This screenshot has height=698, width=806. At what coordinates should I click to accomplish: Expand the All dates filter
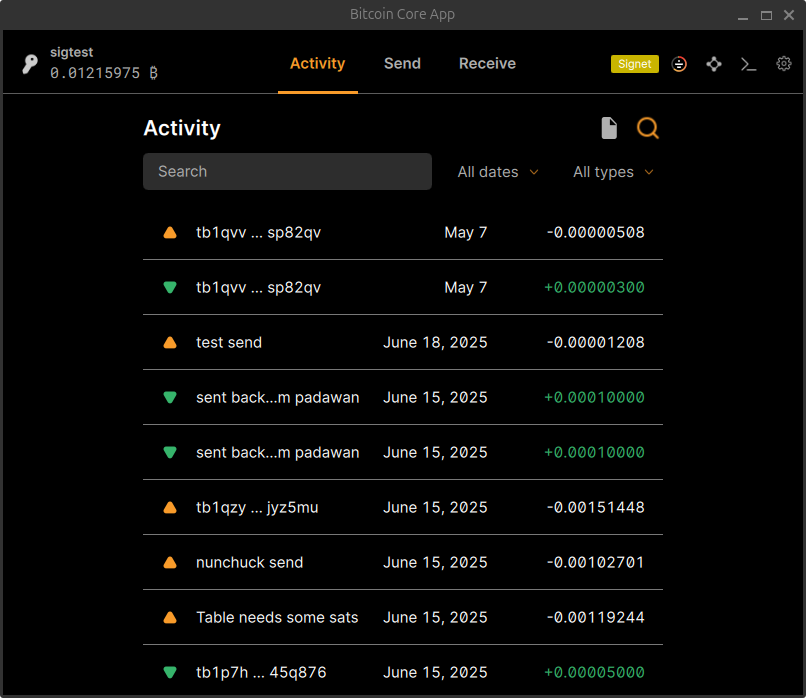(498, 172)
